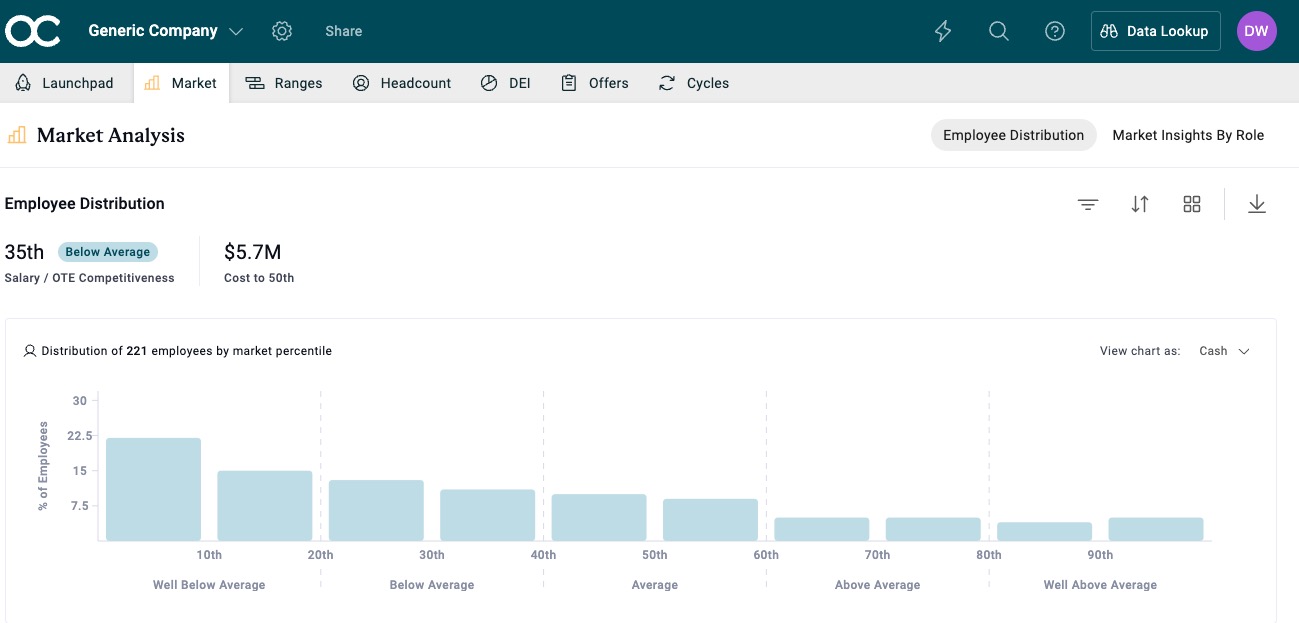1299x623 pixels.
Task: Click the Salary / OTE Competitiveness label
Action: pos(89,278)
